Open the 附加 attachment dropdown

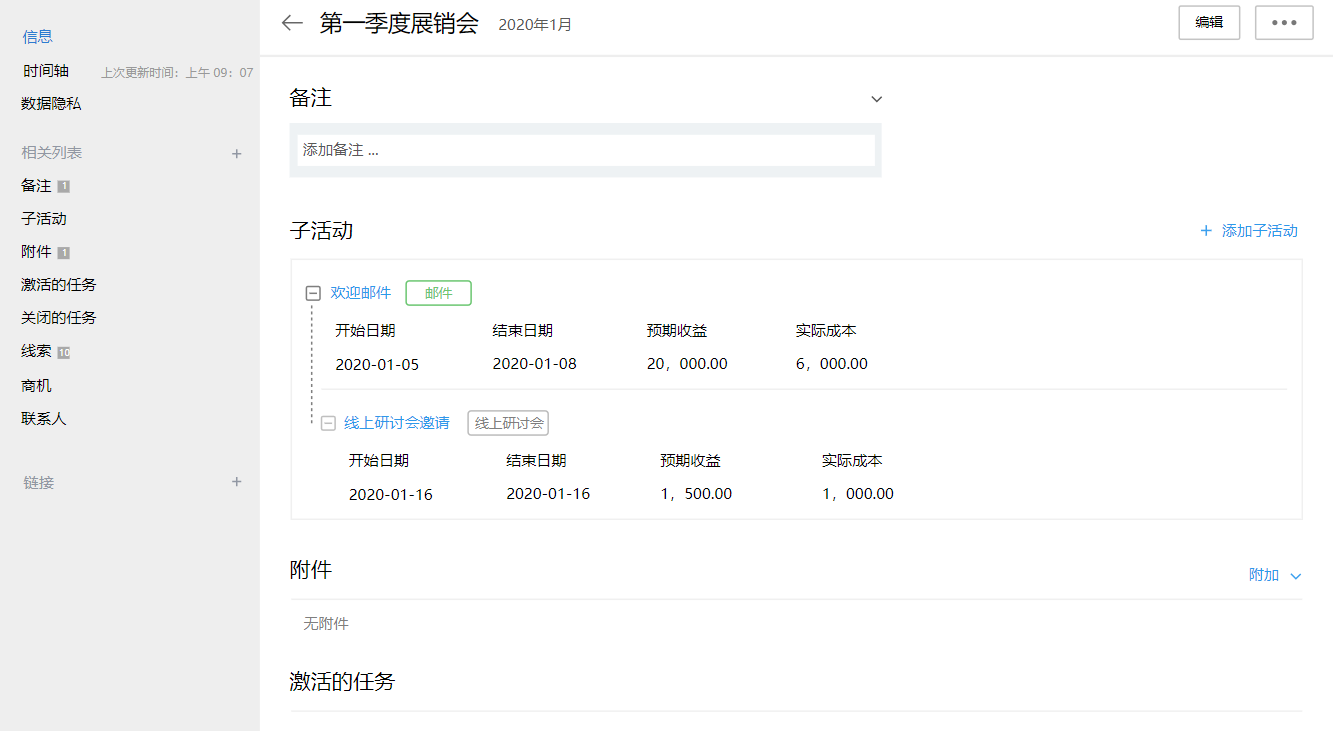[x=1274, y=575]
